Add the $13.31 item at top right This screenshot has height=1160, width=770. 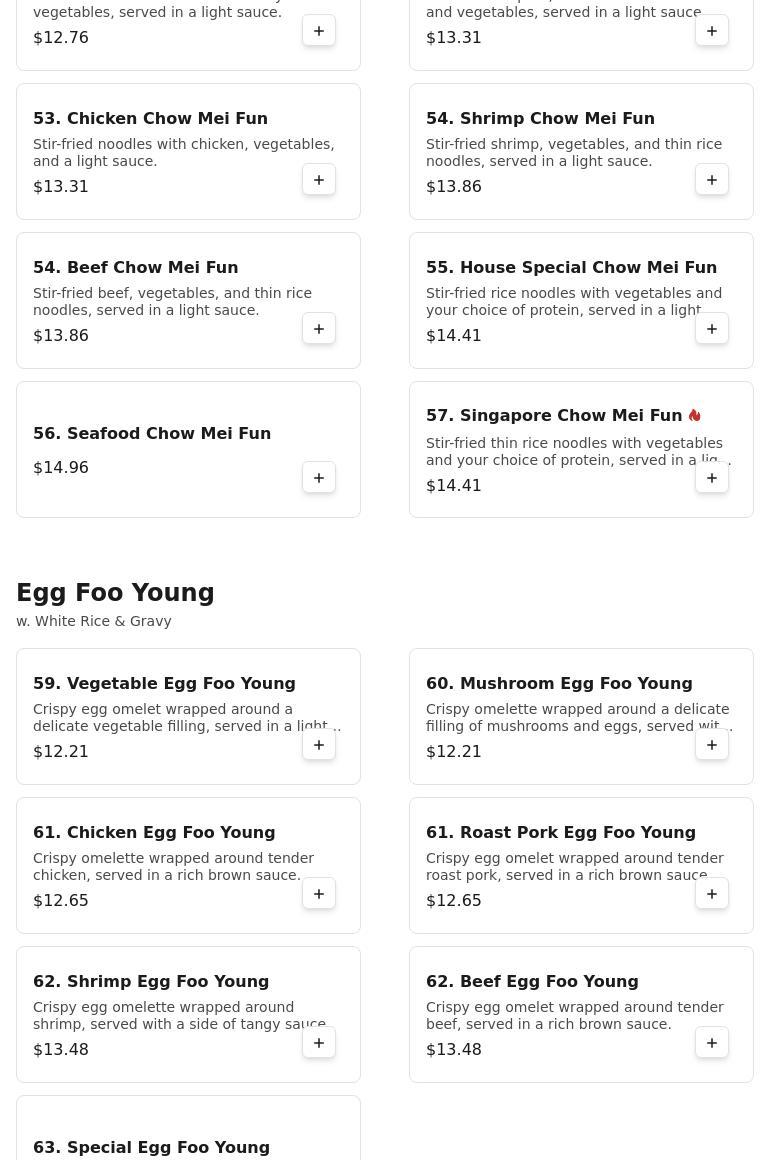click(x=712, y=31)
